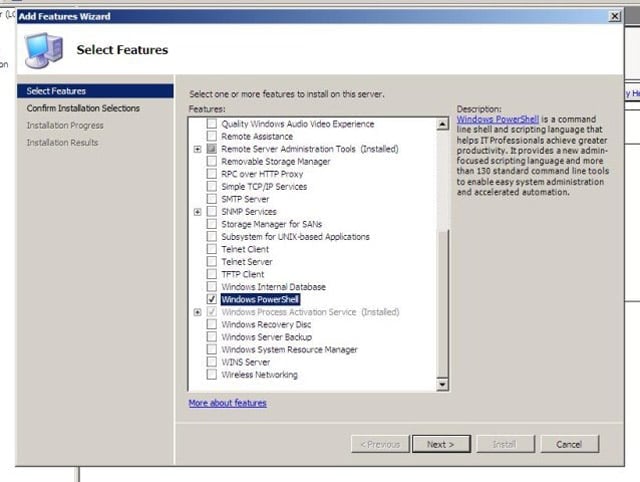Tick the Wireless Networking checkbox

[x=211, y=375]
